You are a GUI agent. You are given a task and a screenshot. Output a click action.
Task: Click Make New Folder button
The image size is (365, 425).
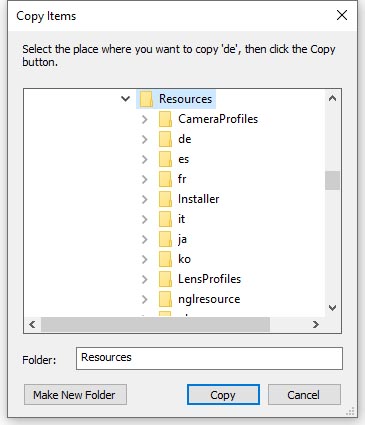point(75,395)
